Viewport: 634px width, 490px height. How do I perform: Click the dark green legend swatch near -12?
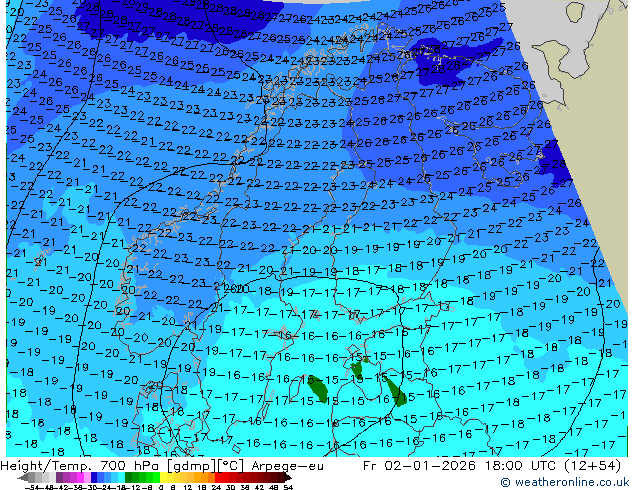(128, 477)
